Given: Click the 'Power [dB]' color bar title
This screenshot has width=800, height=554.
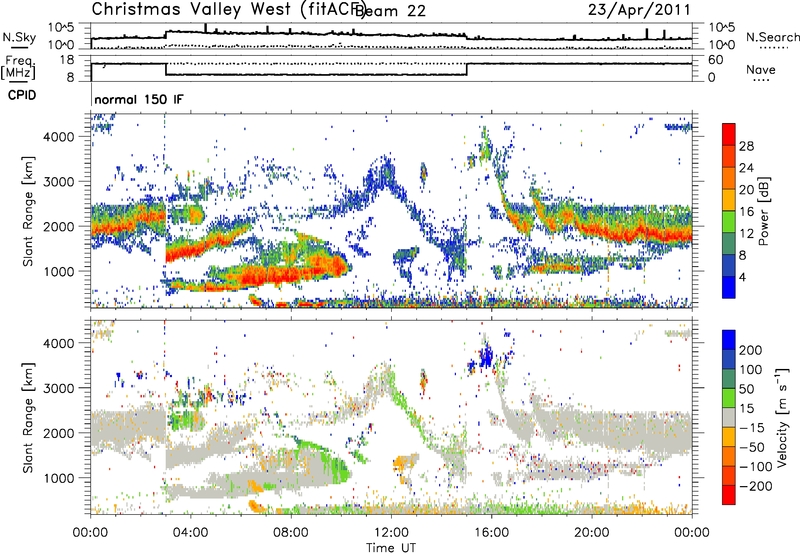Looking at the screenshot, I should 764,211.
